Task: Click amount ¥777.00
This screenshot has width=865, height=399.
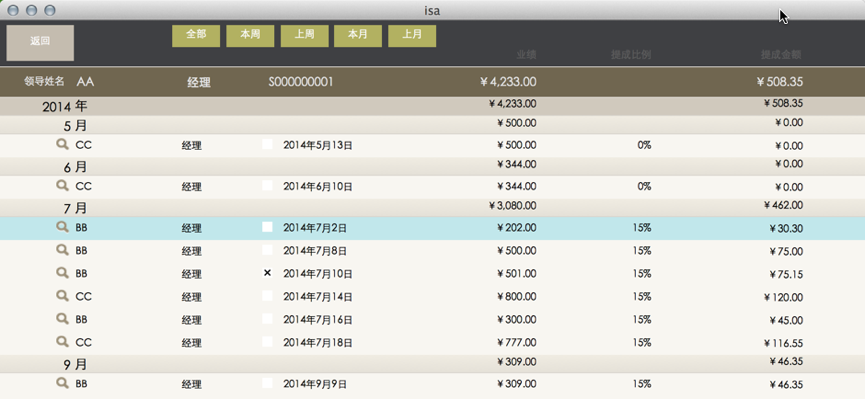Action: [x=516, y=342]
